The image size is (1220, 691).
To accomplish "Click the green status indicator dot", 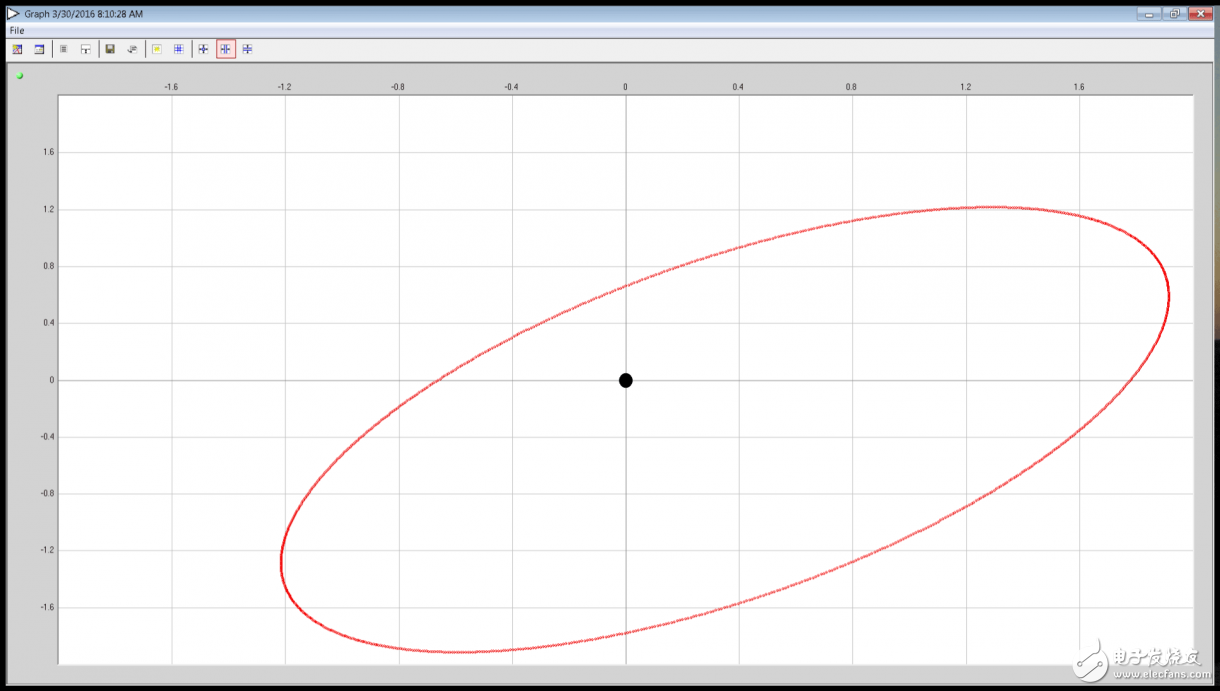I will (20, 75).
